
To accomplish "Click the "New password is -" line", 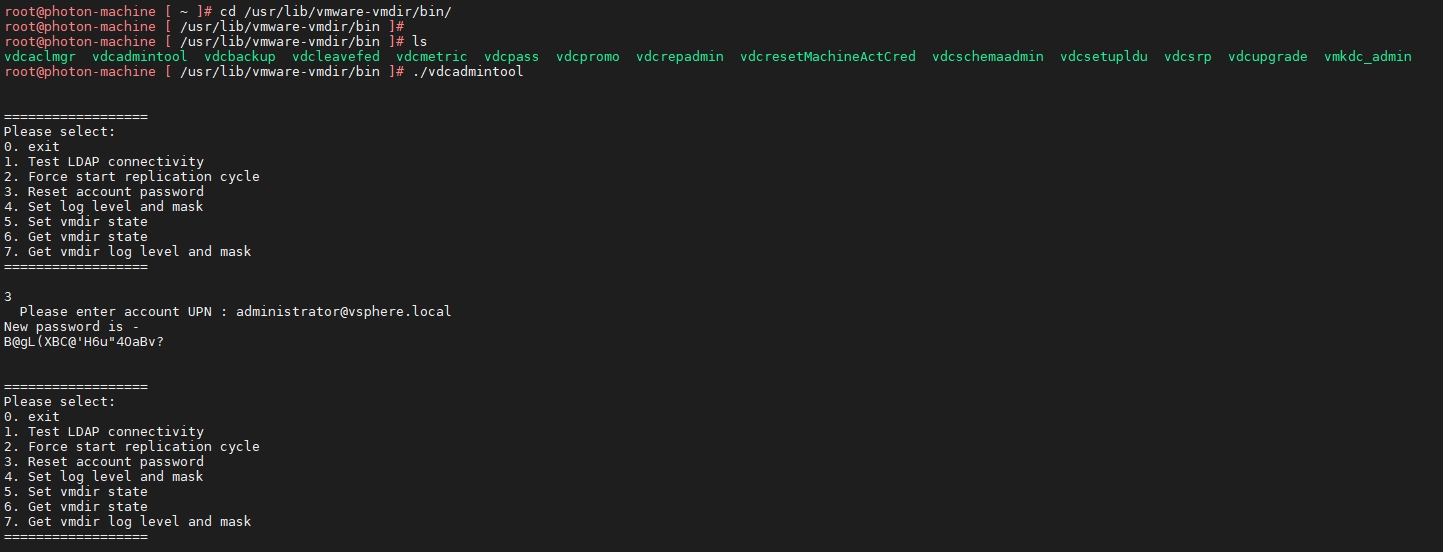I will (x=71, y=327).
